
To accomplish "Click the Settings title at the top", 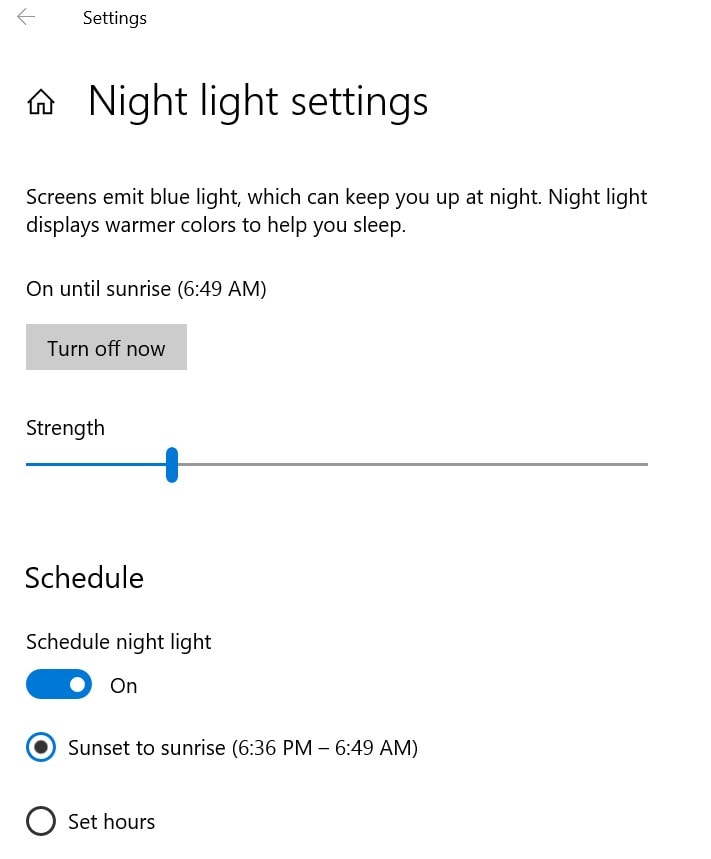I will pyautogui.click(x=114, y=17).
